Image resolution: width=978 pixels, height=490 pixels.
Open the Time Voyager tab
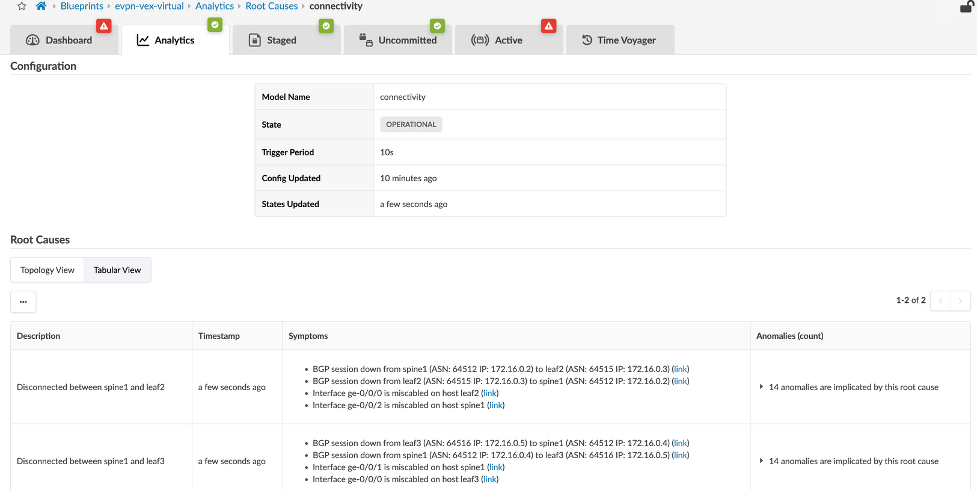pos(619,41)
